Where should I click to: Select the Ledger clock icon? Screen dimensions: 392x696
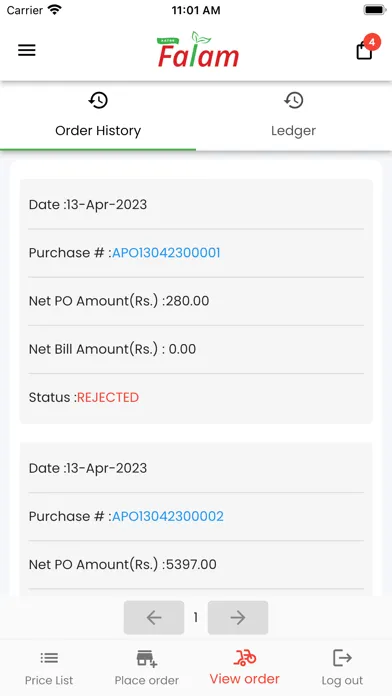coord(293,100)
